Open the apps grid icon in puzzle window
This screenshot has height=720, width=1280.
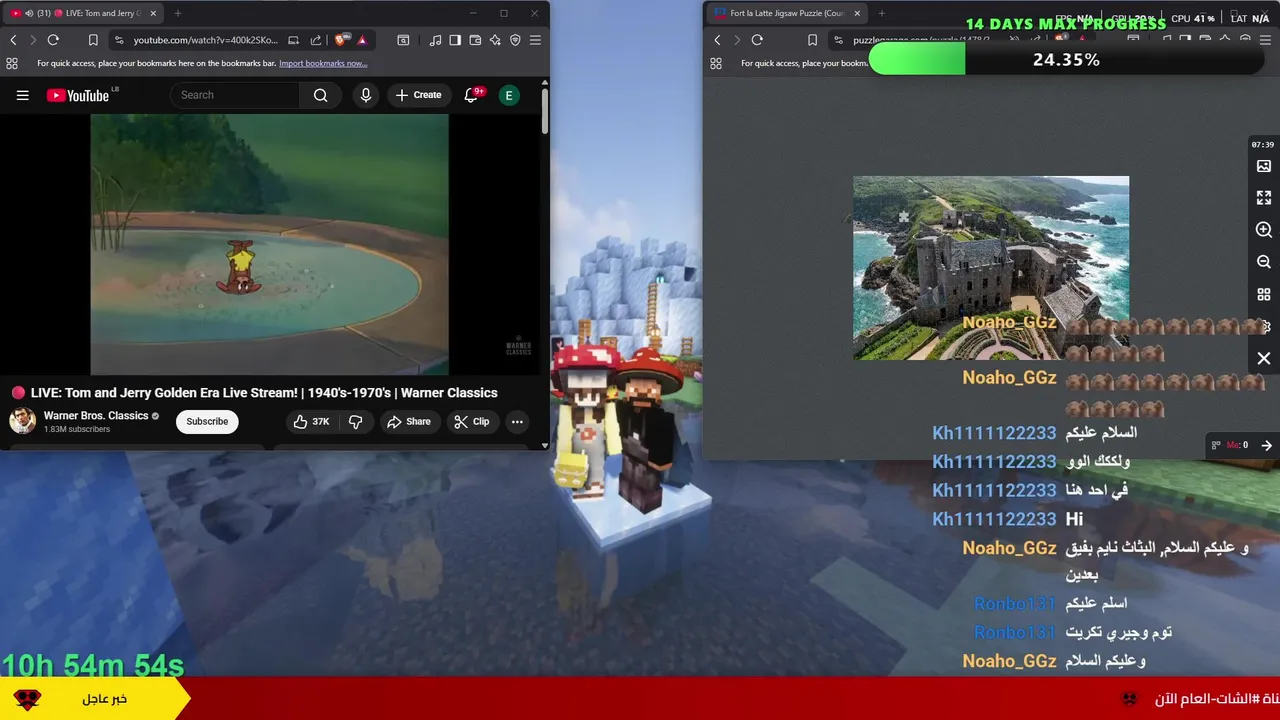coord(716,63)
